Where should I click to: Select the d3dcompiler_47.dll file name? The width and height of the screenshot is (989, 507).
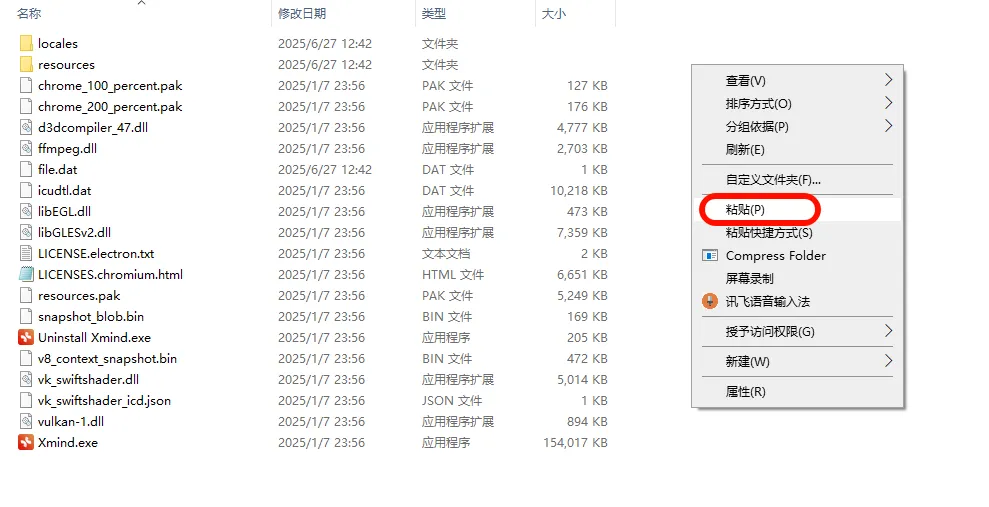93,127
